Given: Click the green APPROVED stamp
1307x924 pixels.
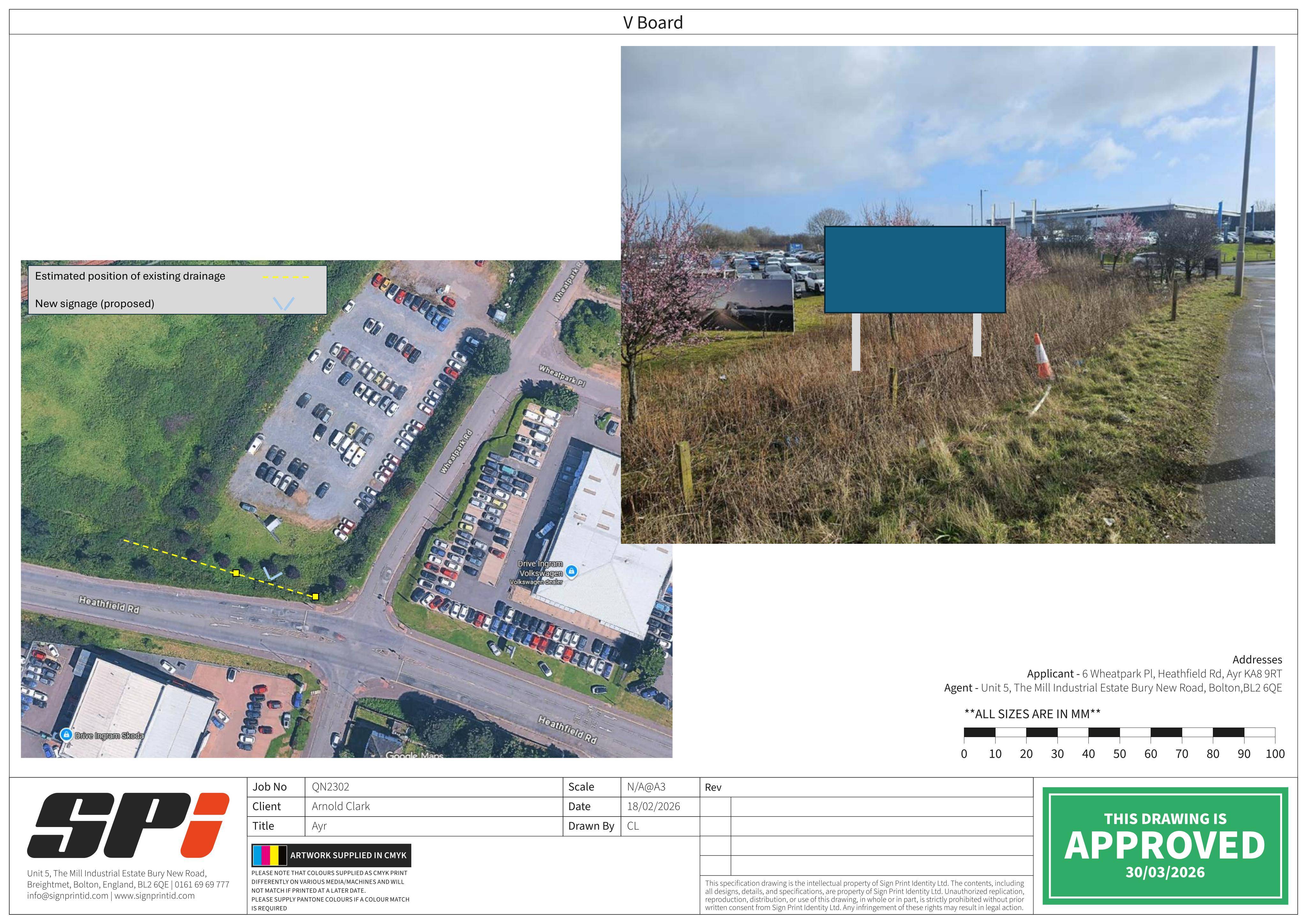Looking at the screenshot, I should click(x=1165, y=846).
